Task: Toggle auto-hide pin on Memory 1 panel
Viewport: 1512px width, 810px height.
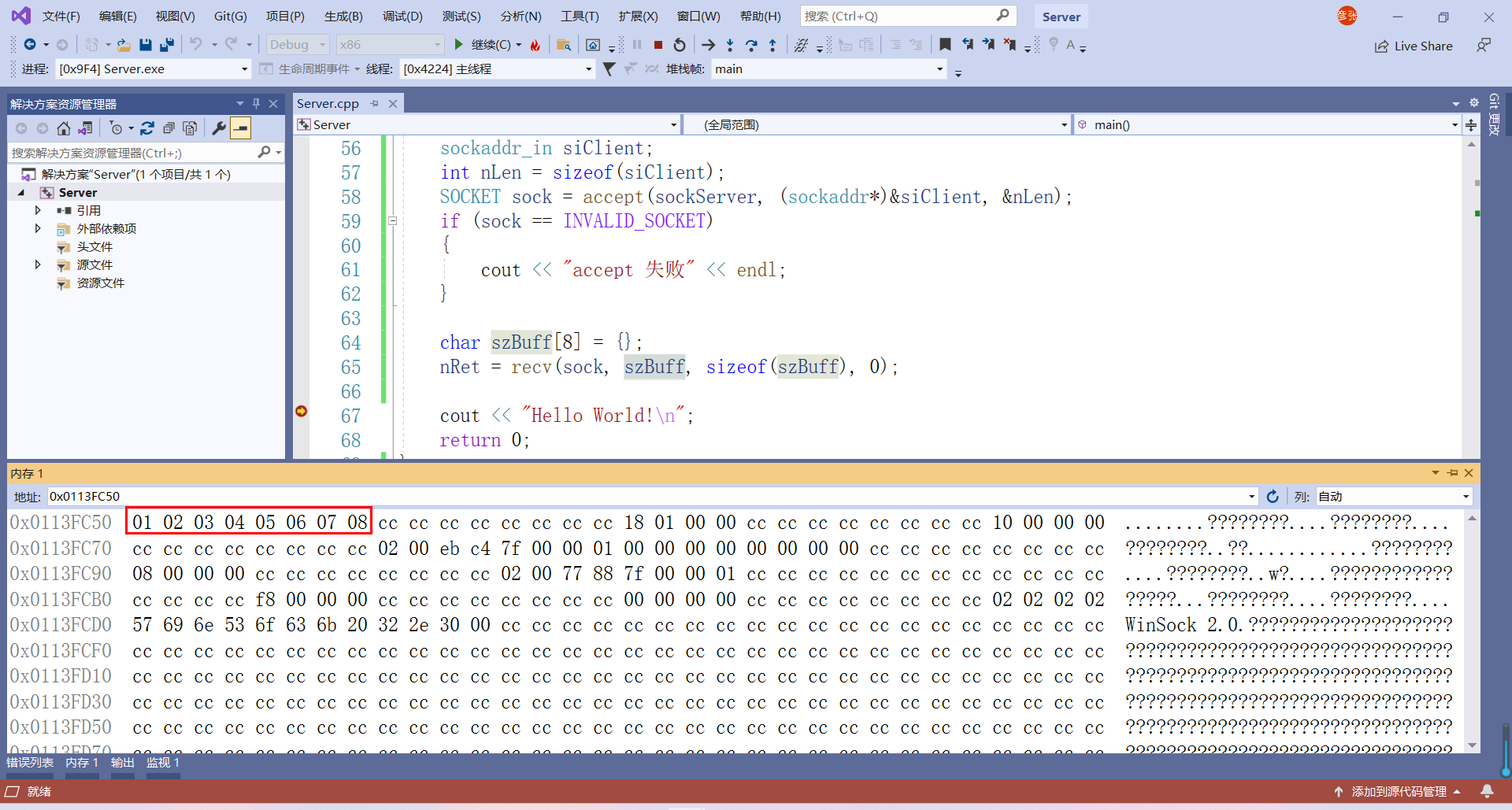Action: (x=1452, y=473)
